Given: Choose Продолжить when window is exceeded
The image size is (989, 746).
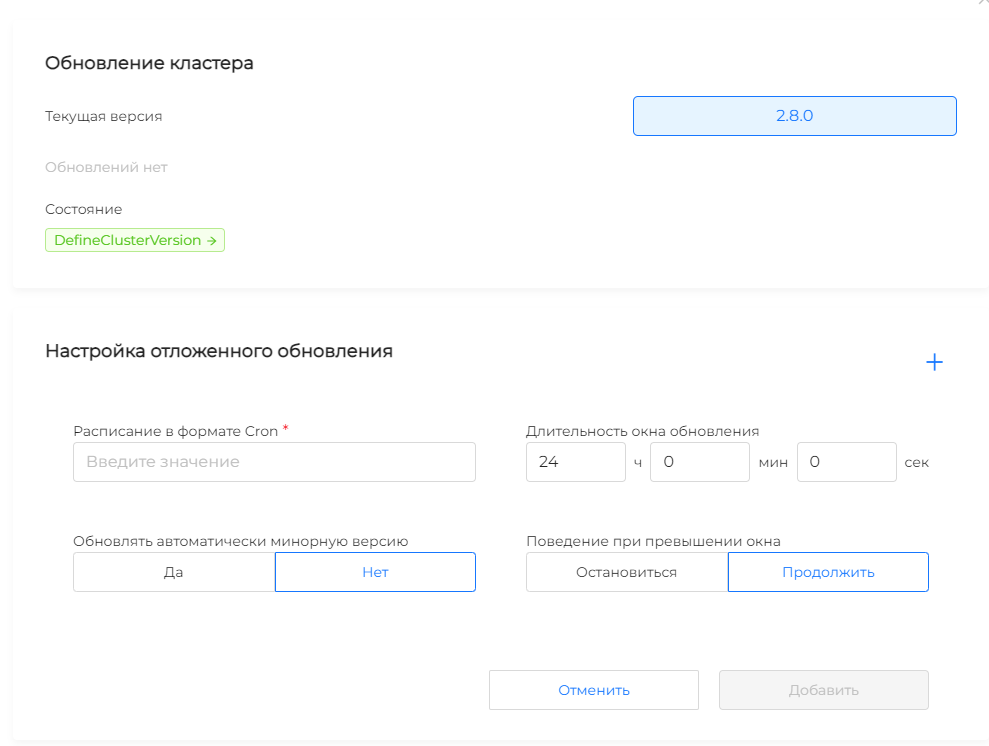Looking at the screenshot, I should tap(828, 572).
